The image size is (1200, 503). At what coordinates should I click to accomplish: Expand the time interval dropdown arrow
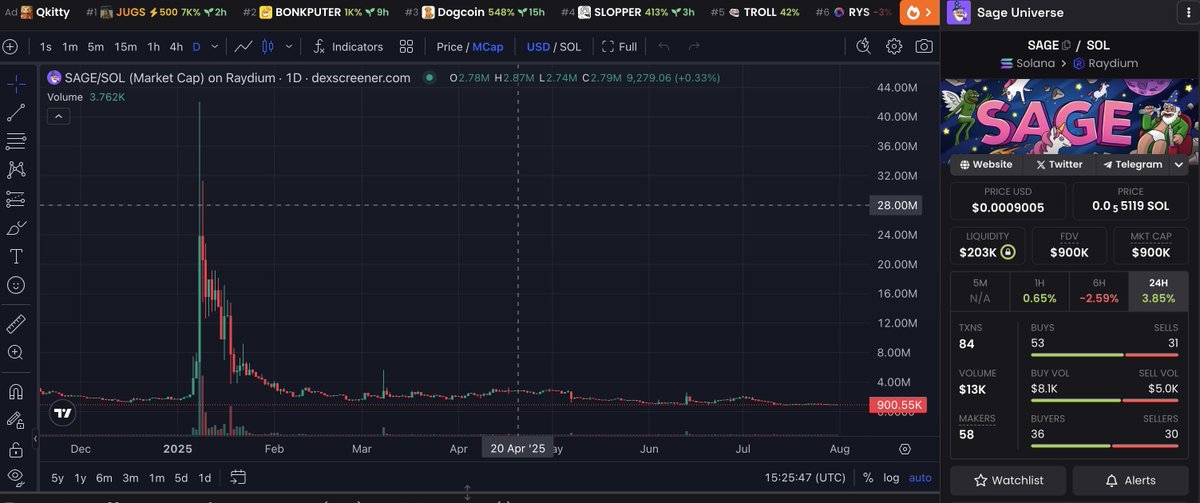click(213, 47)
